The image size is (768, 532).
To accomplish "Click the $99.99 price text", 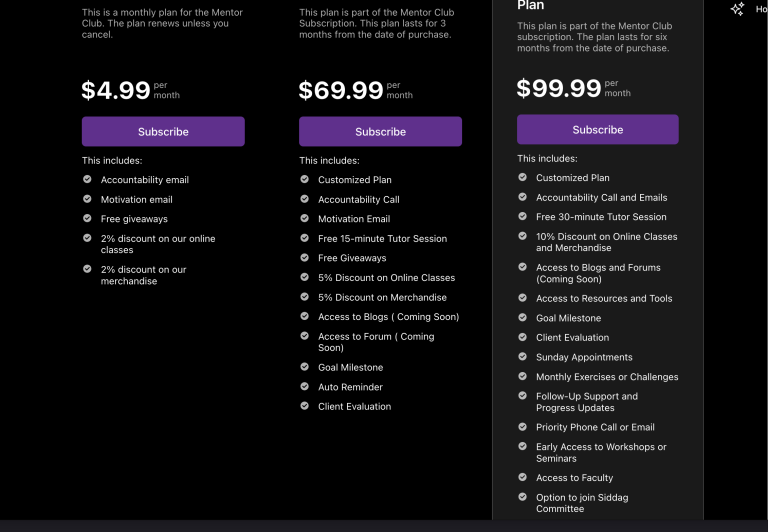I will pyautogui.click(x=558, y=89).
